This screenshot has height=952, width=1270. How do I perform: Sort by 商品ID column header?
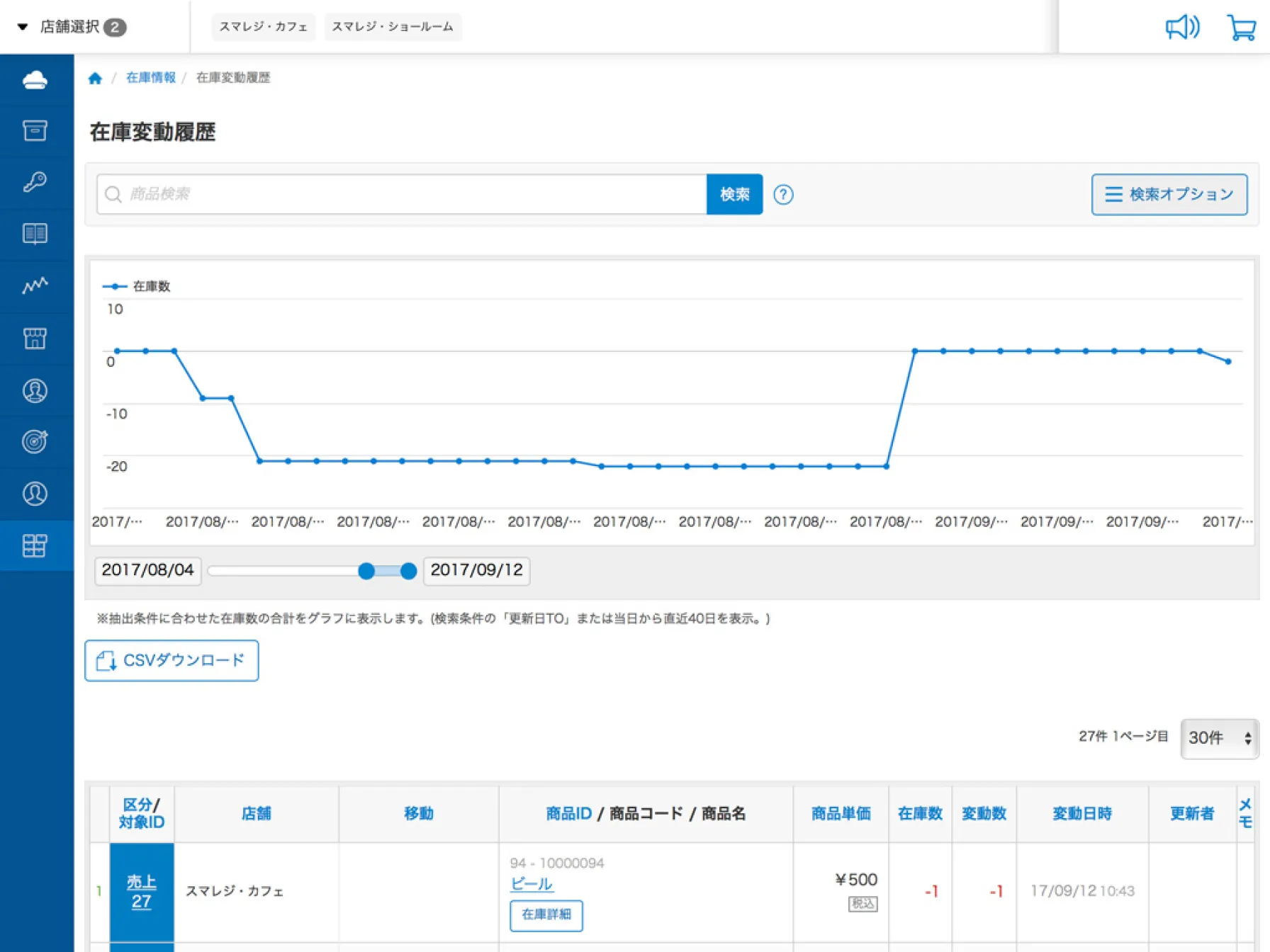click(x=568, y=813)
